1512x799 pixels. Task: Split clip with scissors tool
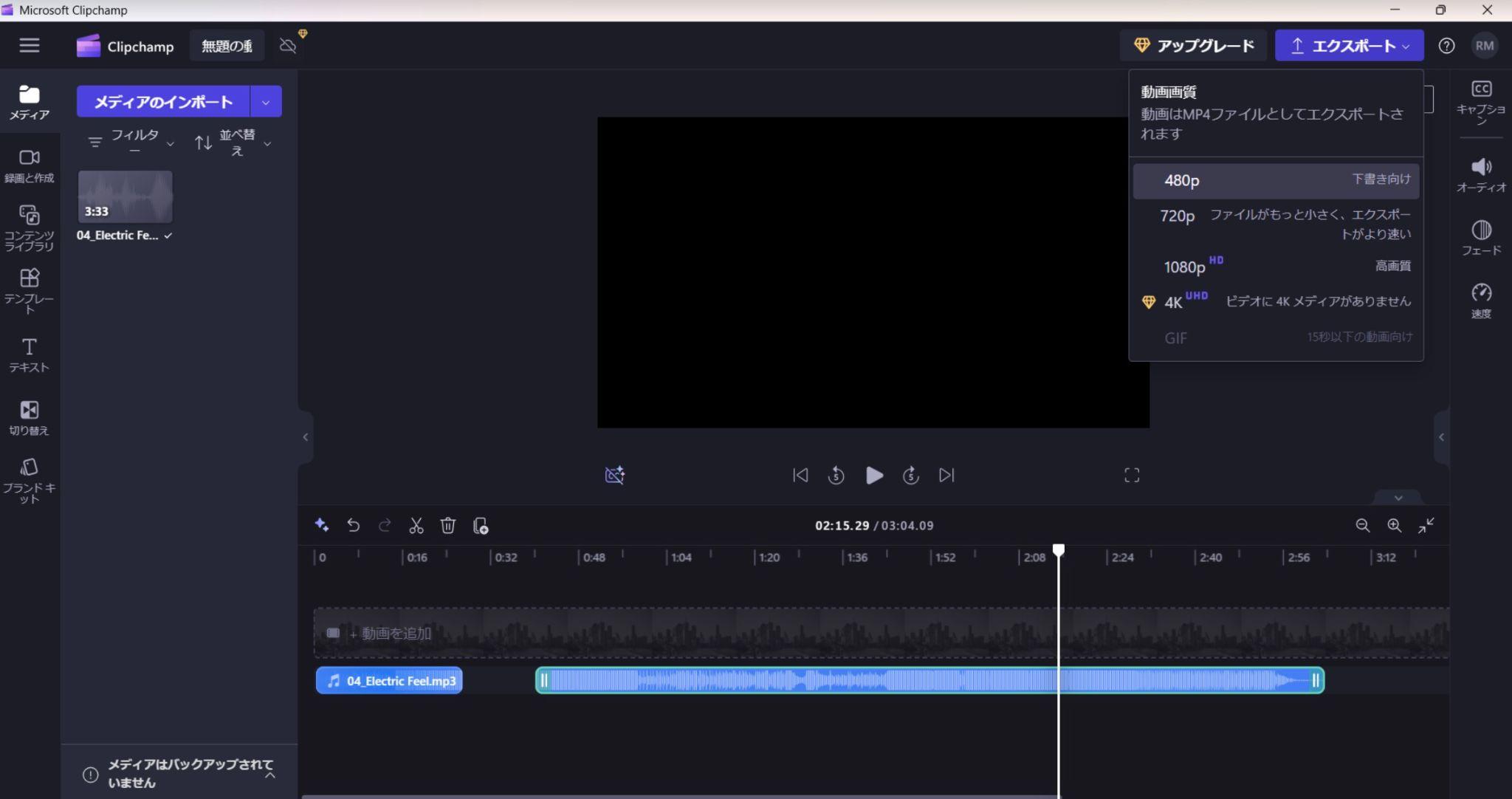pyautogui.click(x=416, y=525)
